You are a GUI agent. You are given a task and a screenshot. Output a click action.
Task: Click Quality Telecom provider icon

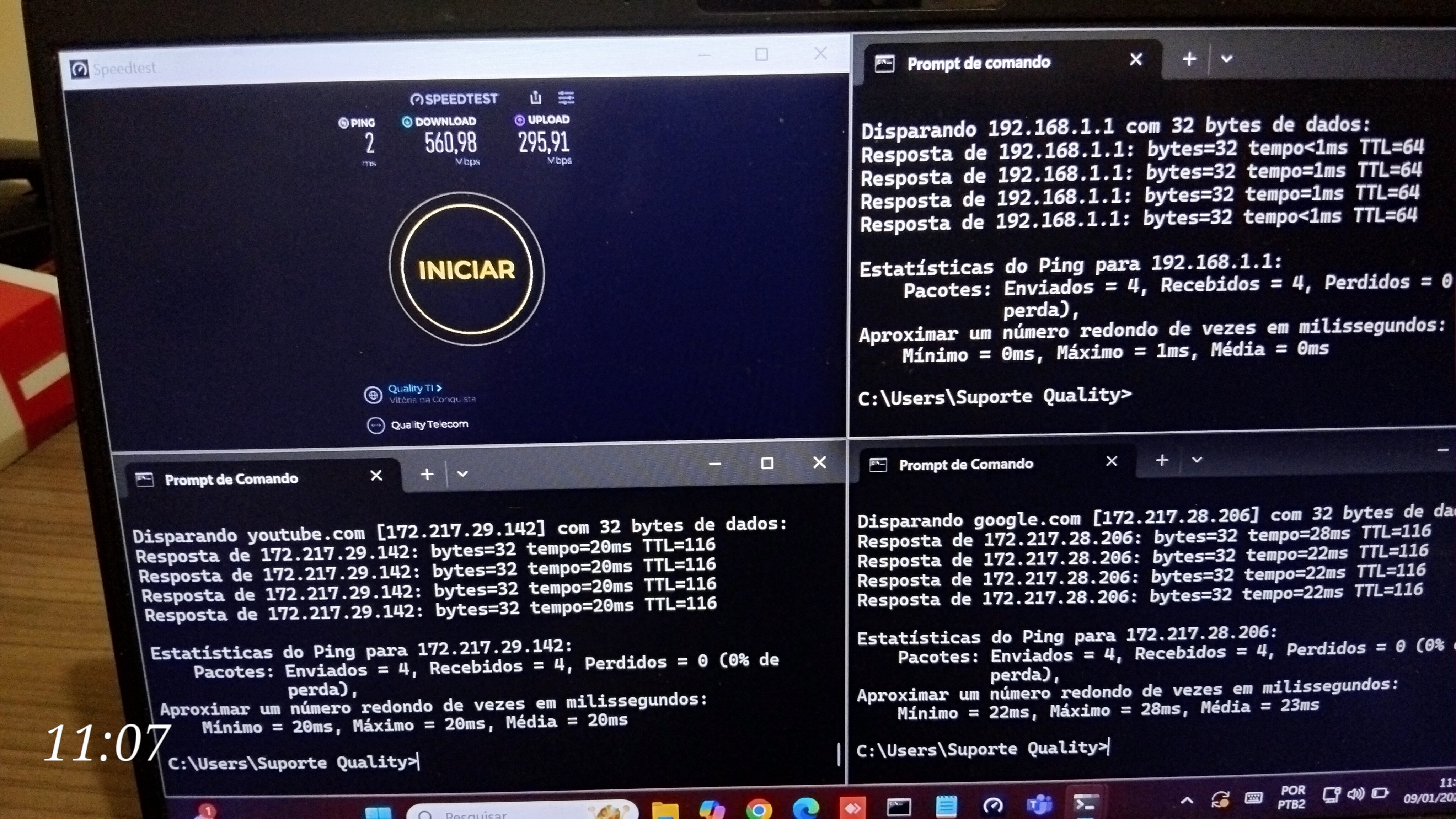[376, 425]
